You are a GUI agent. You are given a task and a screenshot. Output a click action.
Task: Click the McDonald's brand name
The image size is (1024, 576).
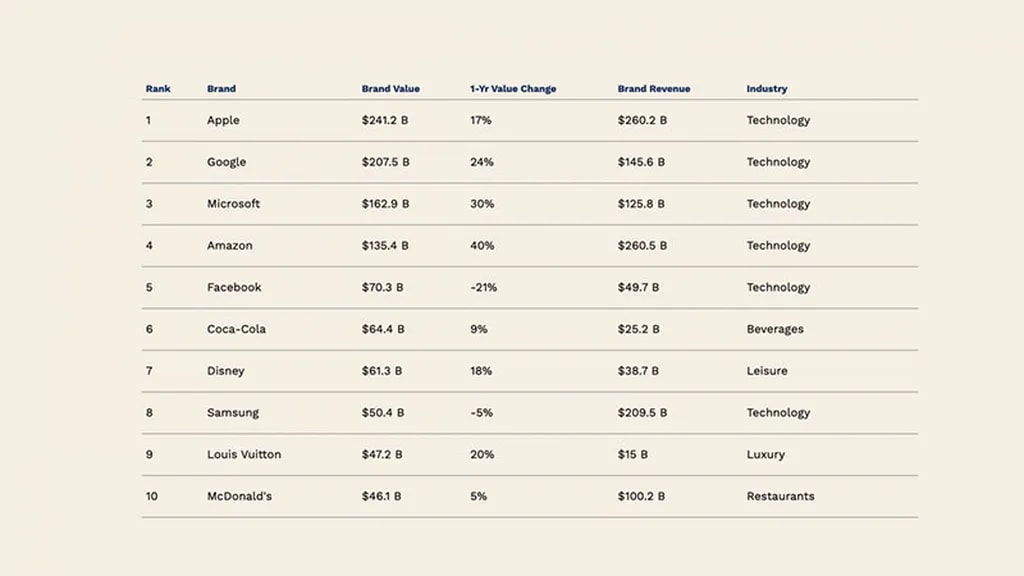point(239,496)
